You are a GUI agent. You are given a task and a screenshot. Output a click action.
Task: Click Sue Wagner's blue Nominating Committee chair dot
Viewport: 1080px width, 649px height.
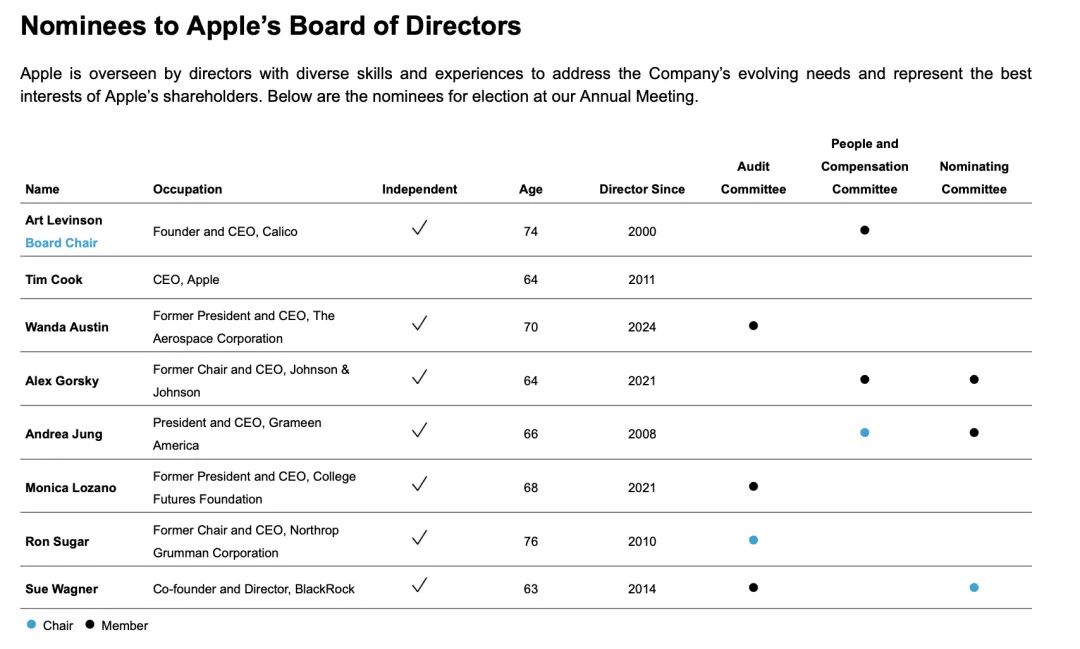974,588
